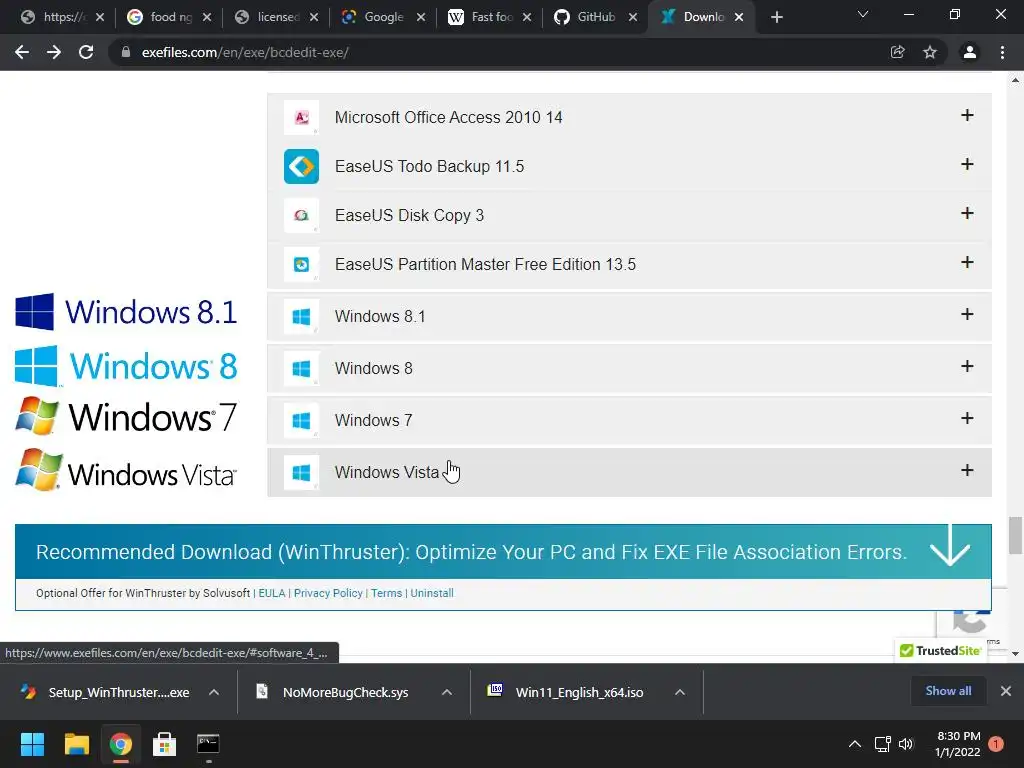The image size is (1024, 768).
Task: Open Win11_English_x64.iso download options chevron
Action: point(680,692)
